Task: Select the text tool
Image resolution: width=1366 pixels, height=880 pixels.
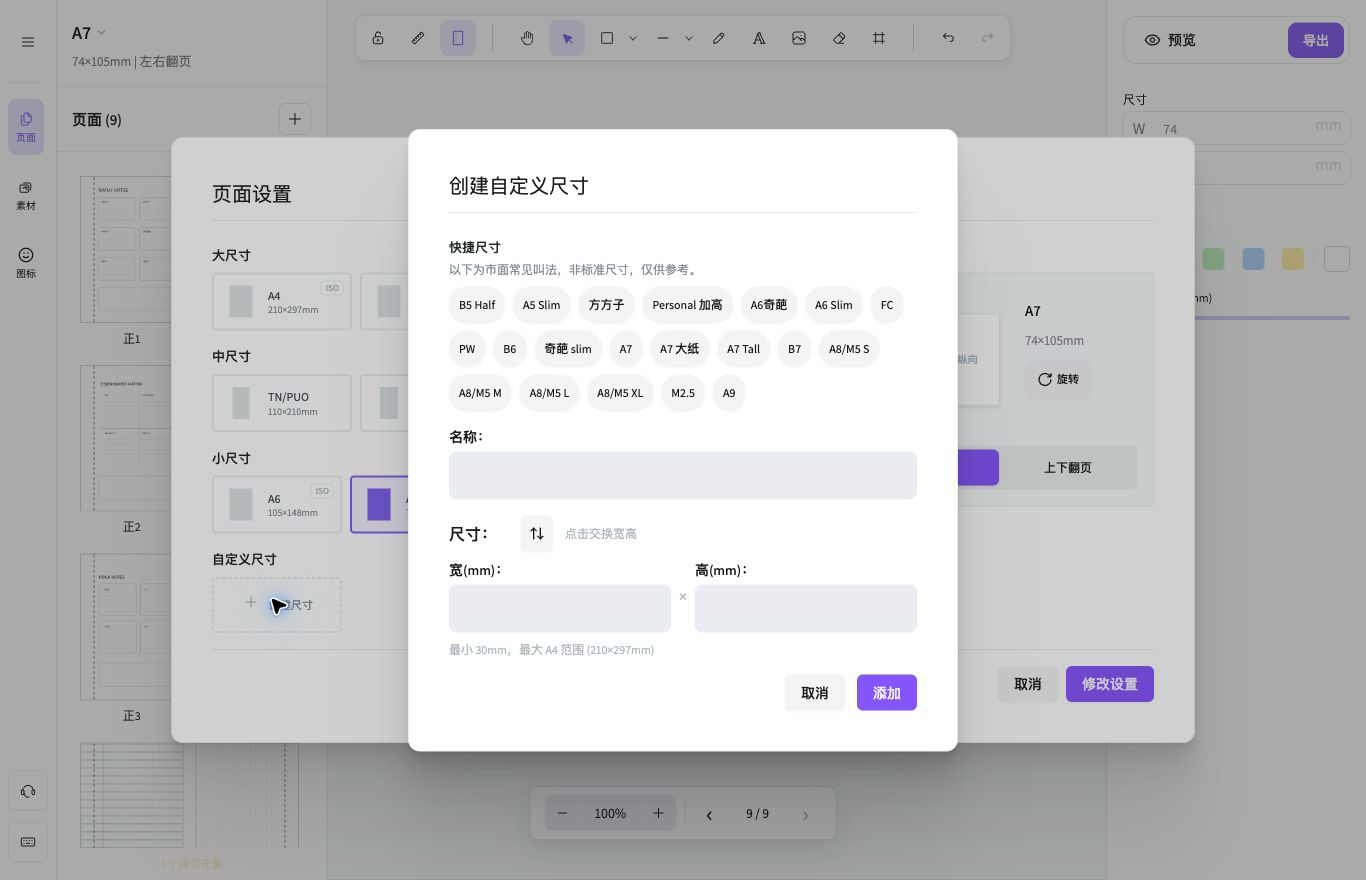Action: point(759,38)
